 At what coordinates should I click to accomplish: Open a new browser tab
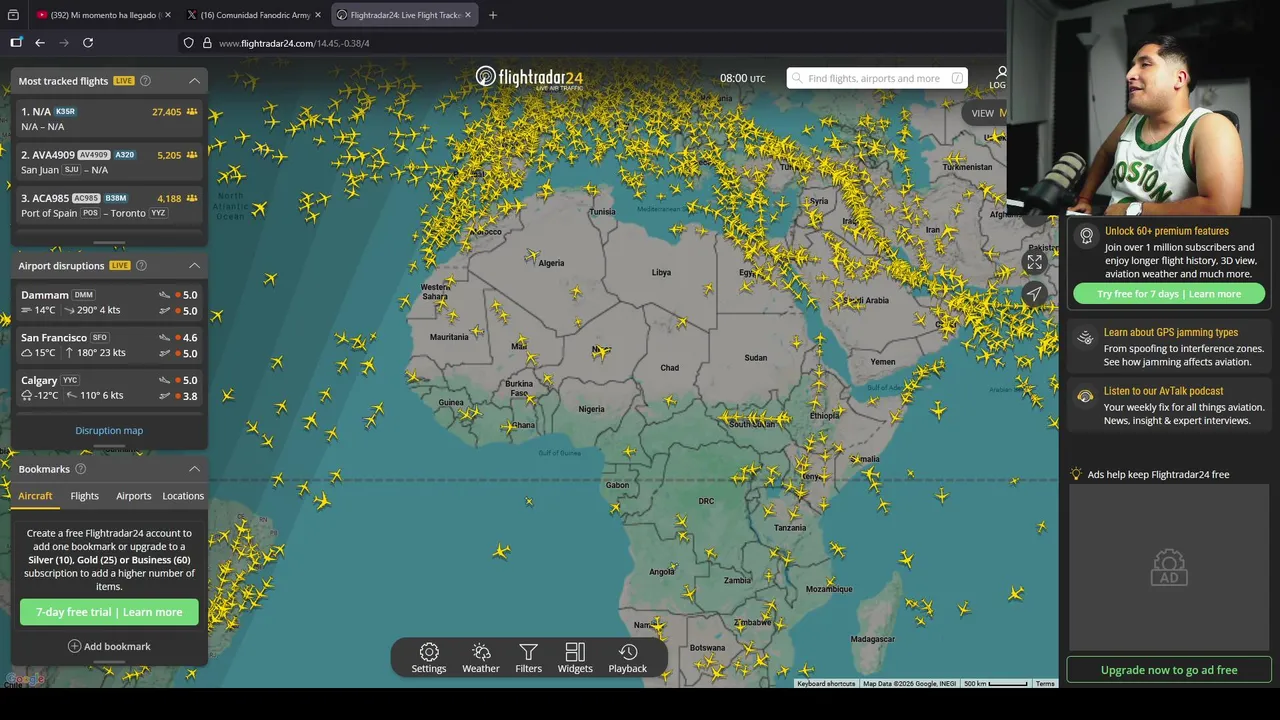(493, 15)
